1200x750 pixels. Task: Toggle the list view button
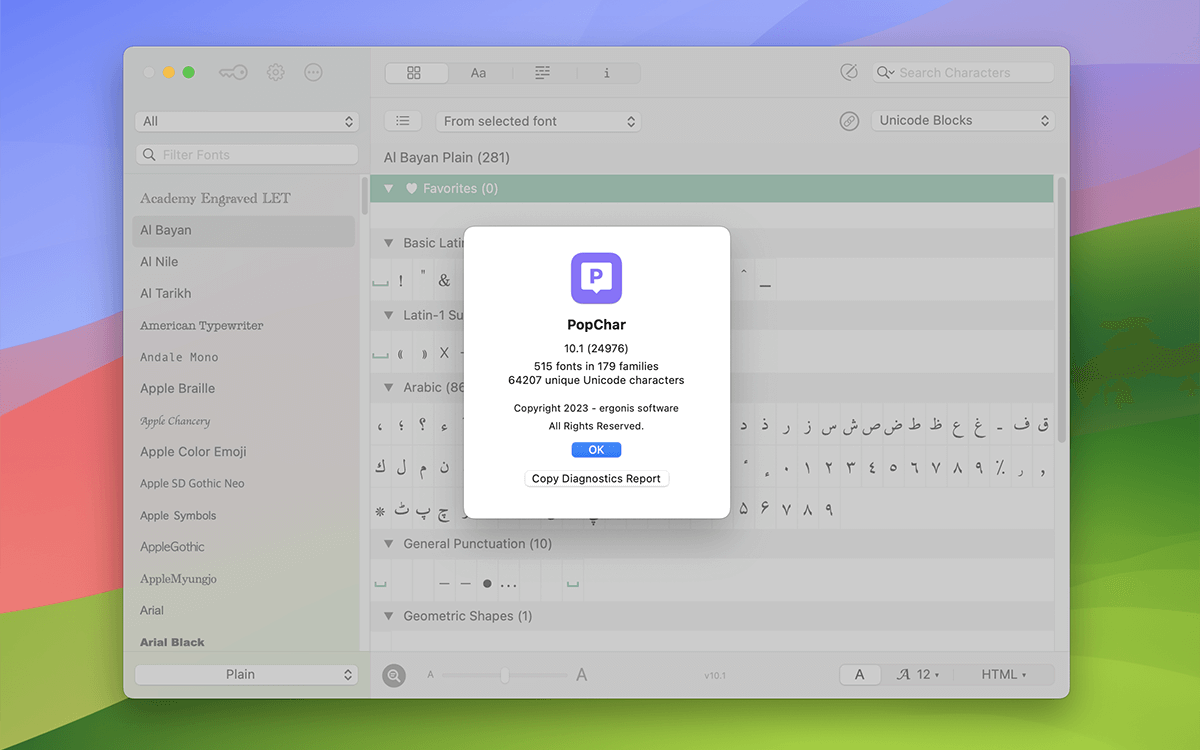click(402, 121)
